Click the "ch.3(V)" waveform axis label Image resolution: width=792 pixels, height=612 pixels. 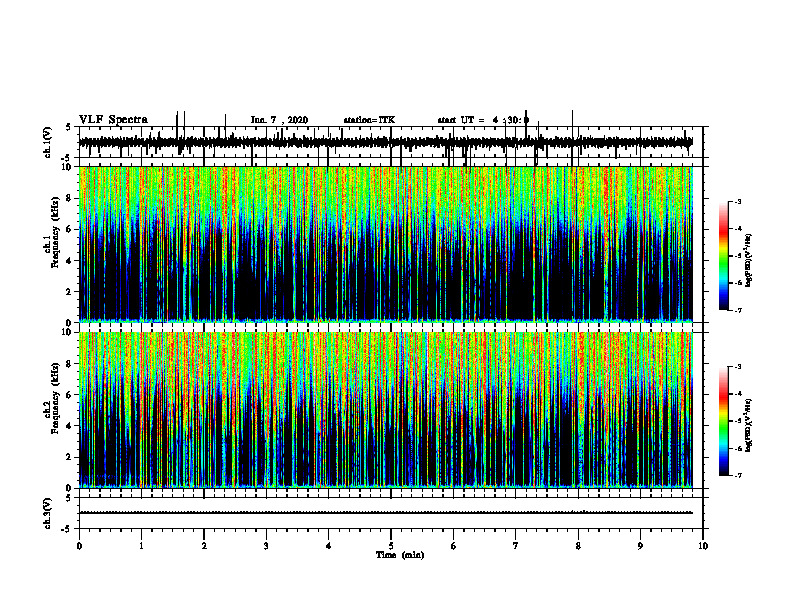48,513
